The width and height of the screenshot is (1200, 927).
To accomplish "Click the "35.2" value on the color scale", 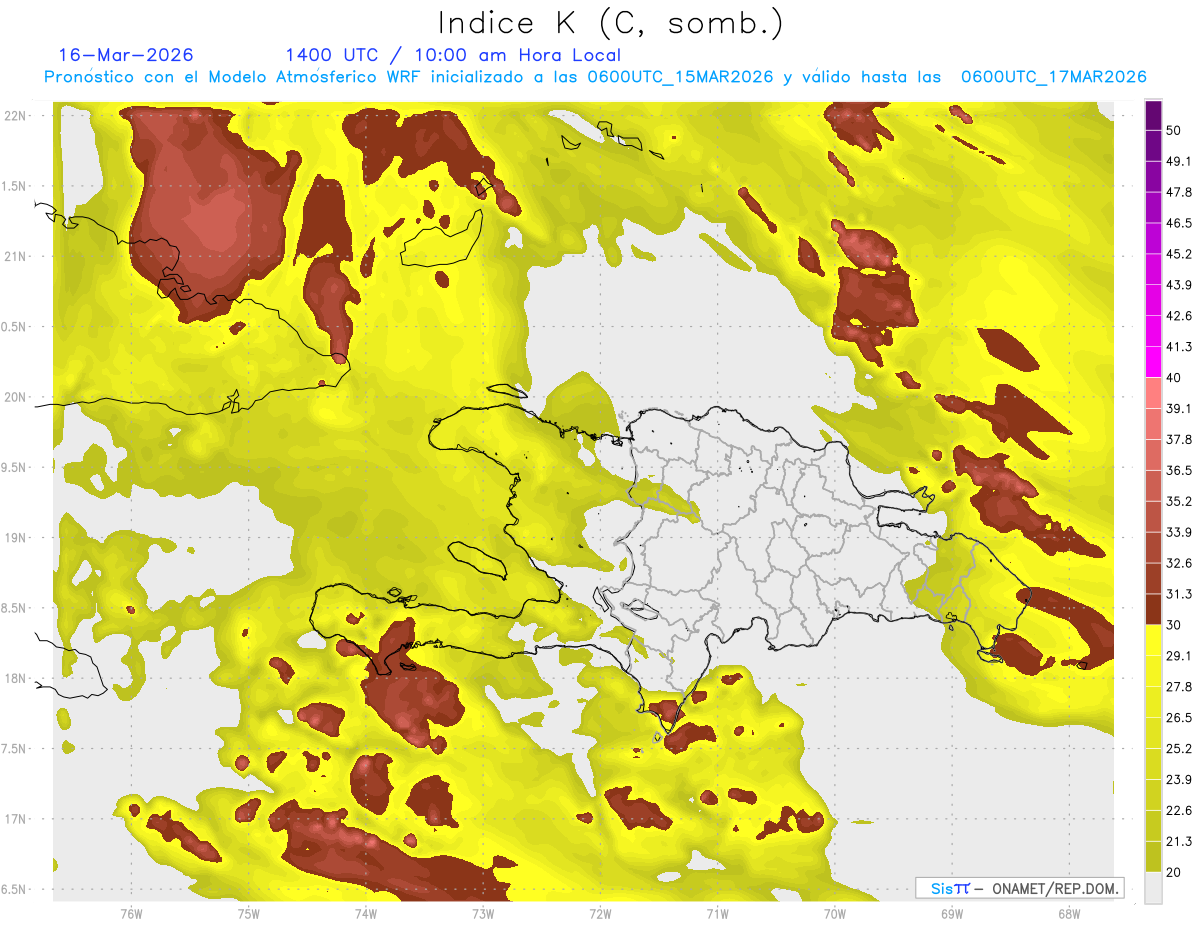I will pyautogui.click(x=1179, y=501).
